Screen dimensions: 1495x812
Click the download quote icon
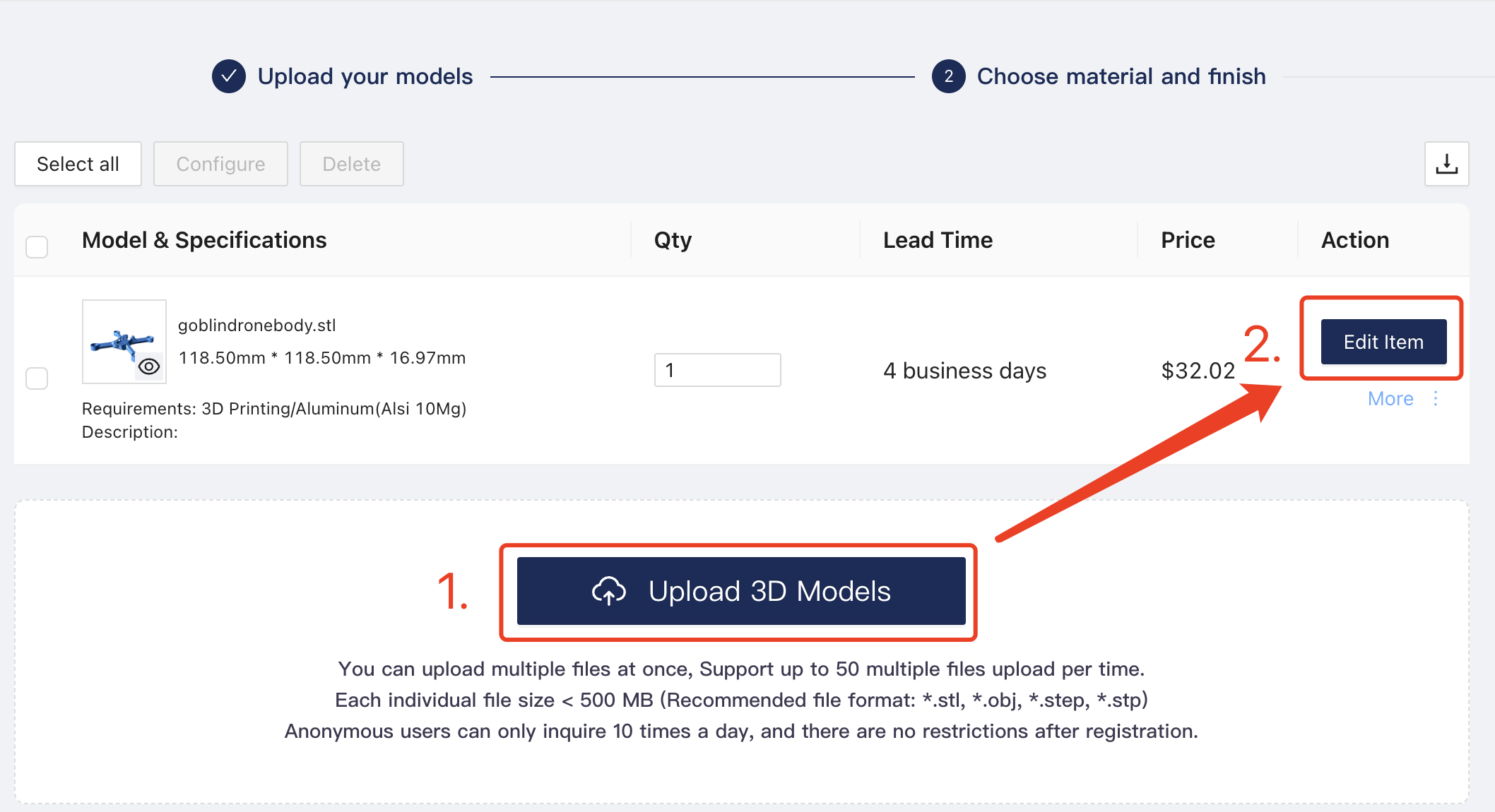pyautogui.click(x=1446, y=164)
